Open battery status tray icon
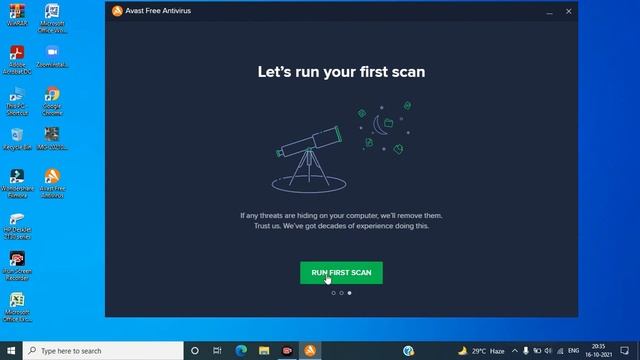 (x=537, y=351)
